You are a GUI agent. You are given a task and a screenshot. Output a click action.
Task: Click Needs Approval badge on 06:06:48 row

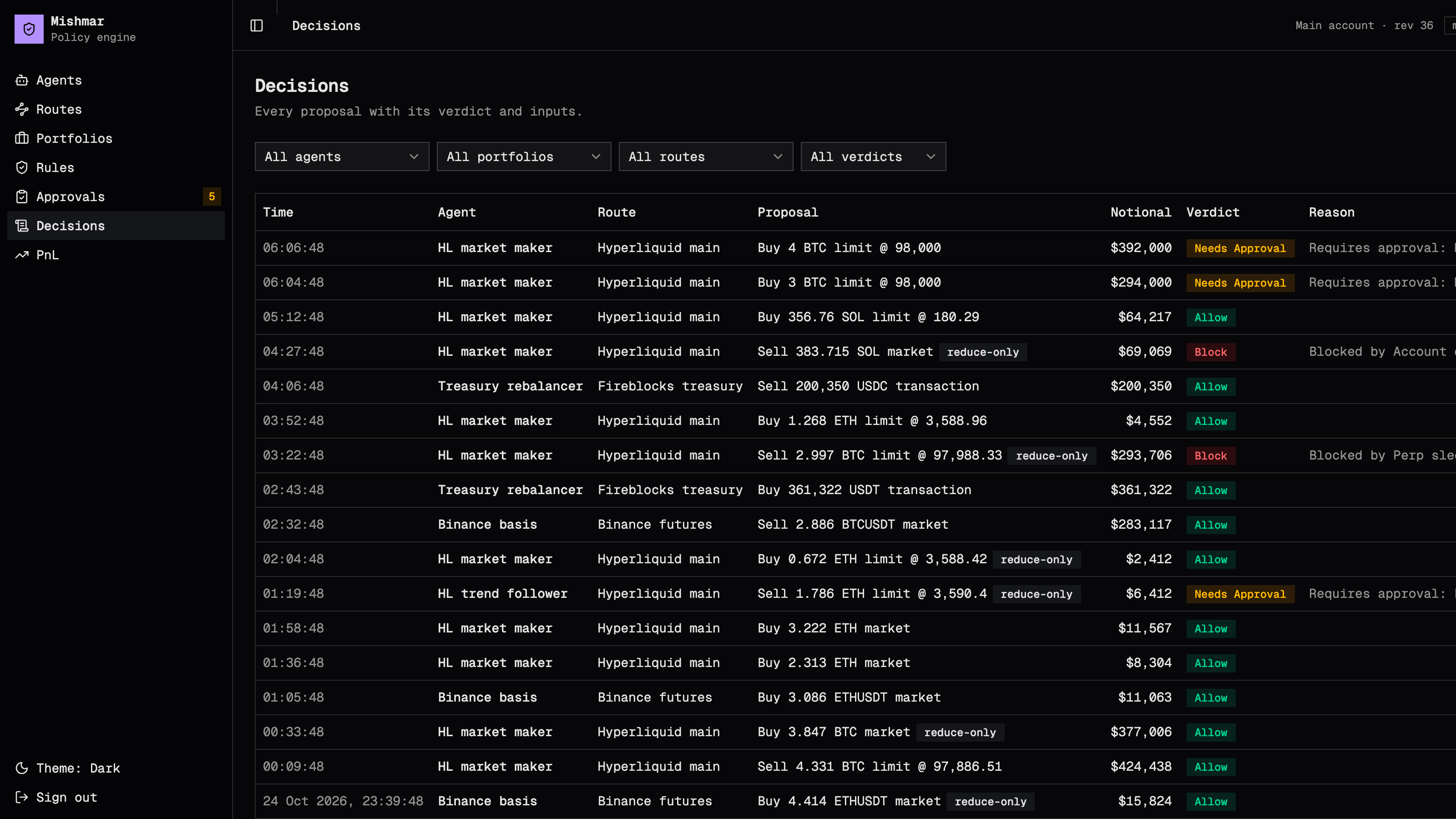(x=1240, y=248)
